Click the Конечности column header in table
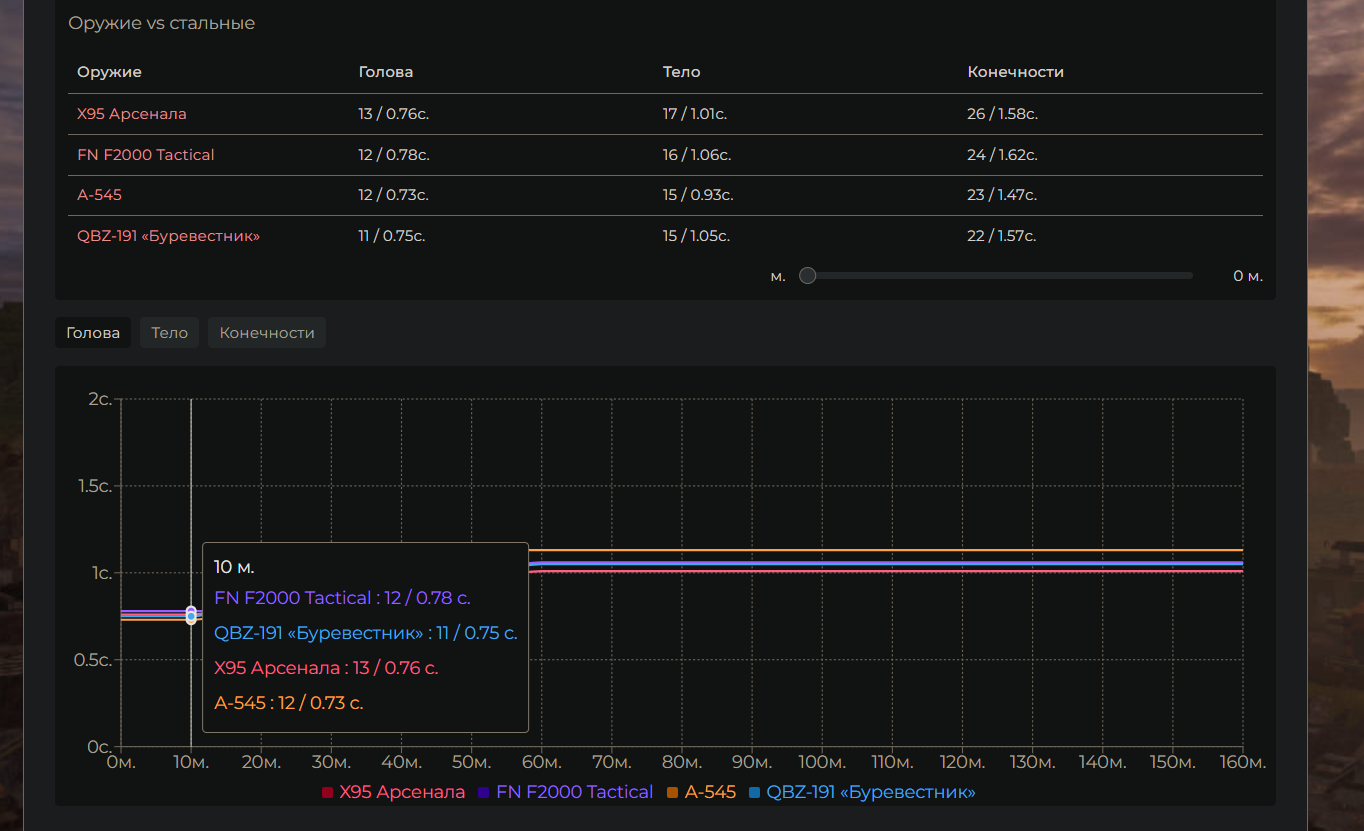Image resolution: width=1364 pixels, height=831 pixels. click(x=1015, y=72)
